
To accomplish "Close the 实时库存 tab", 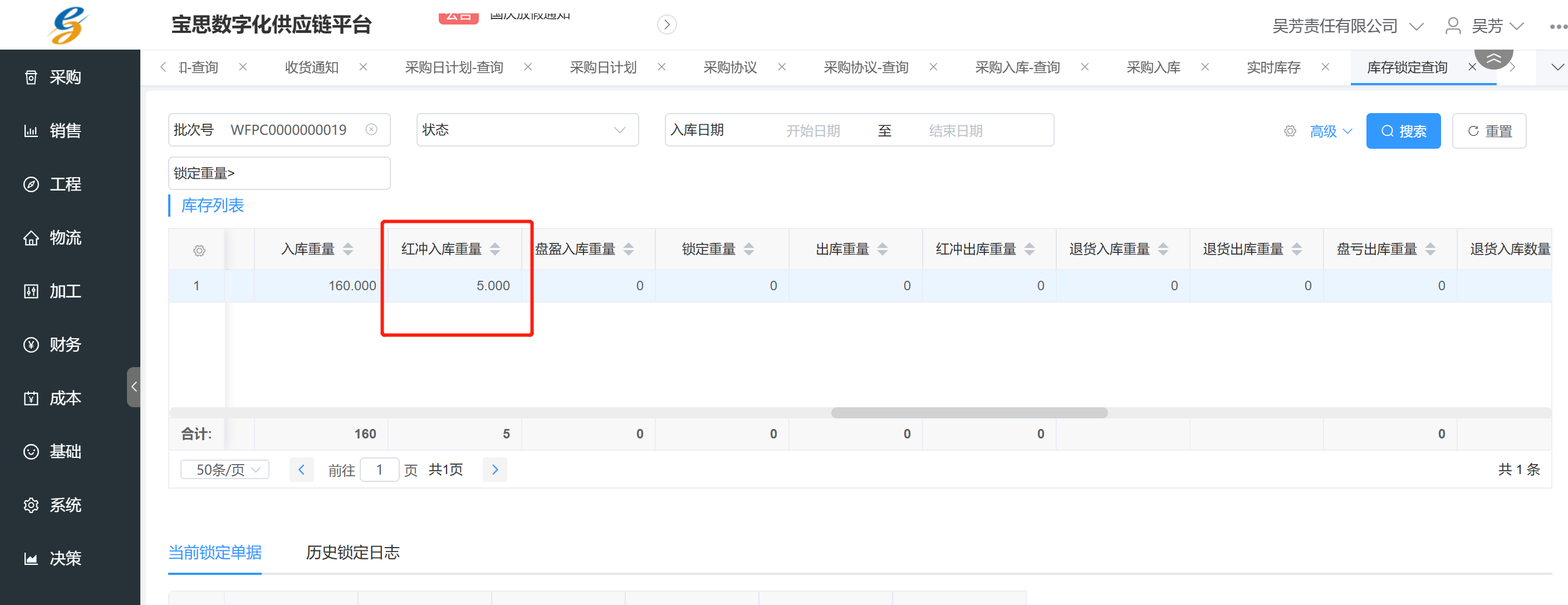I will [x=1326, y=67].
